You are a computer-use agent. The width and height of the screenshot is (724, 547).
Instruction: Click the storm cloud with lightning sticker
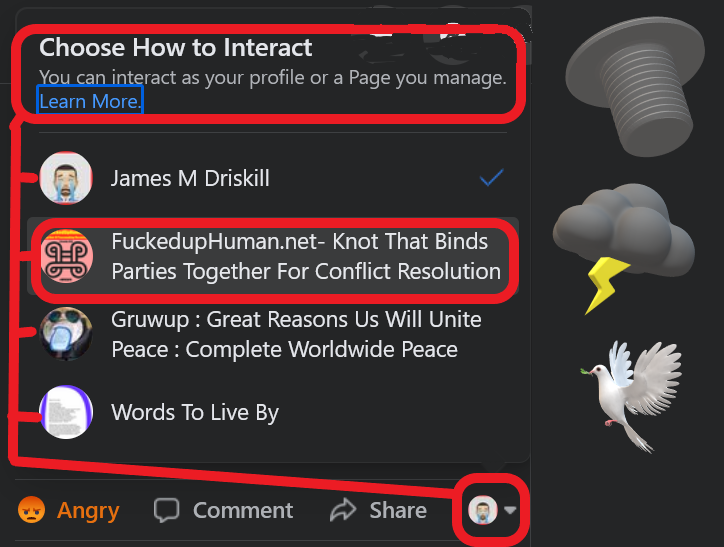624,248
